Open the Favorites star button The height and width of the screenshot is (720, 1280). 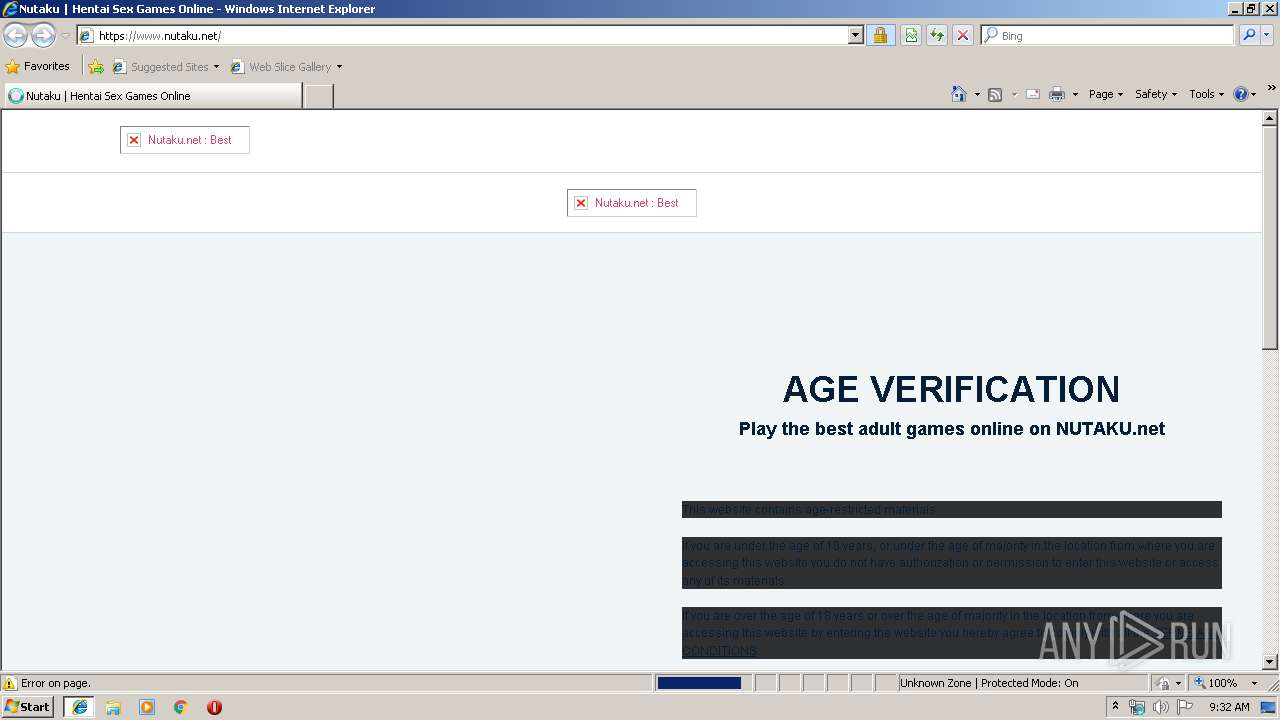click(38, 67)
